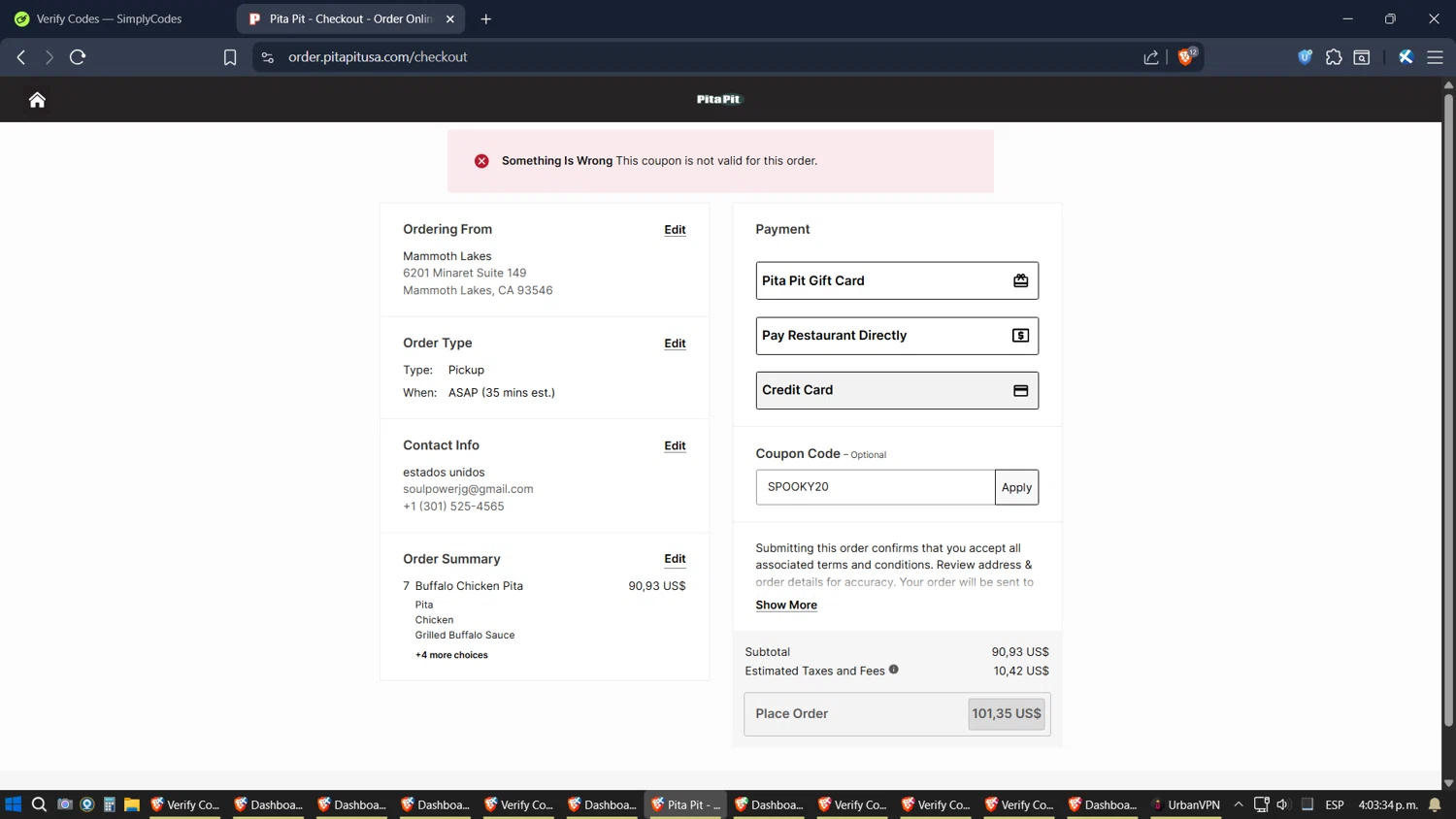Open the browser hamburger menu
This screenshot has height=819, width=1456.
pos(1435,57)
